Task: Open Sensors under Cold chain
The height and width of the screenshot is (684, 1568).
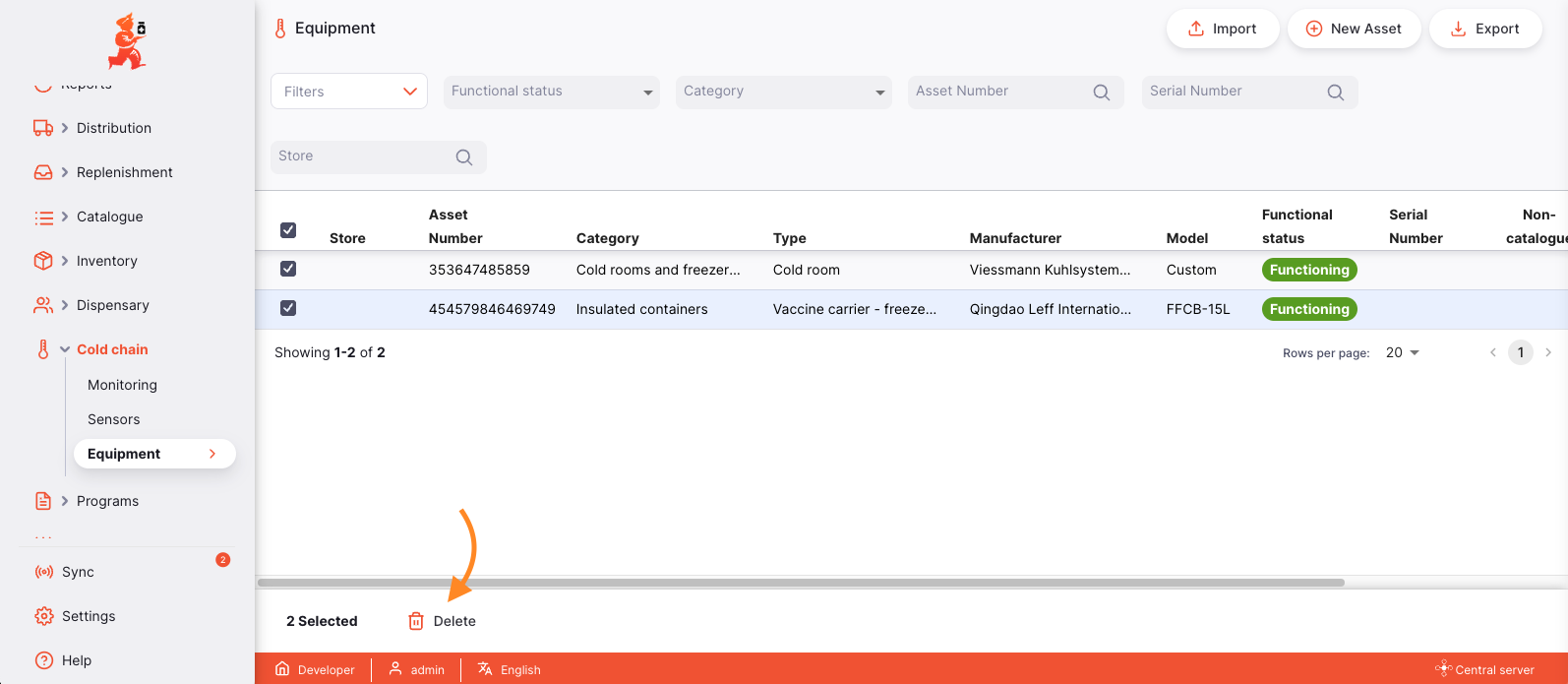Action: [x=114, y=419]
